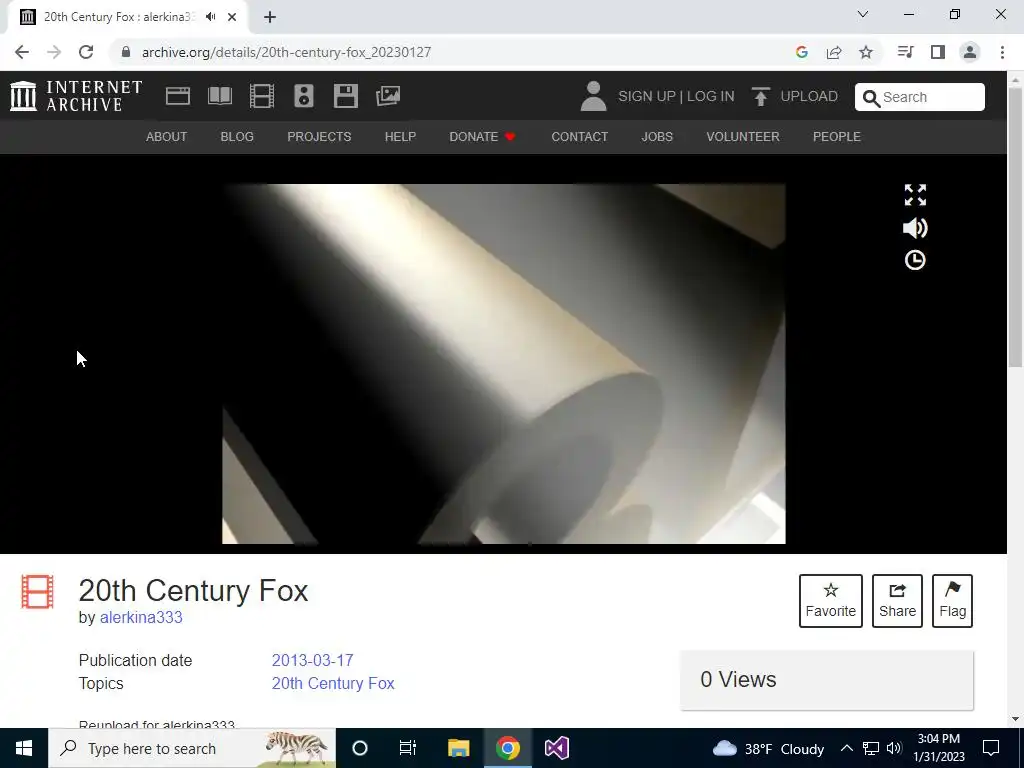The height and width of the screenshot is (768, 1024).
Task: Open Cortana circle icon on taskbar
Action: (x=360, y=748)
